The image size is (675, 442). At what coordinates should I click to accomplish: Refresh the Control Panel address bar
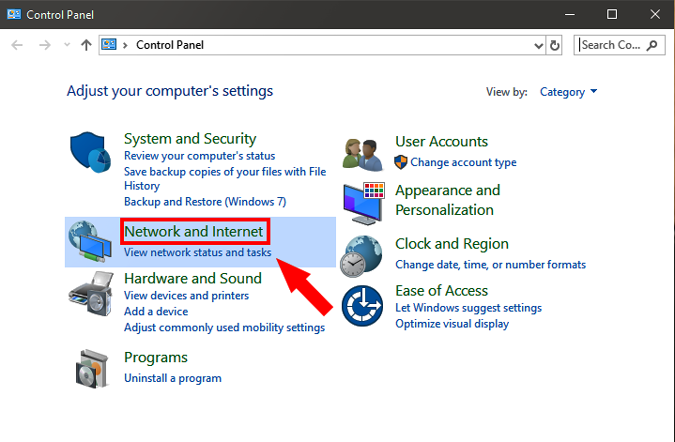(556, 45)
